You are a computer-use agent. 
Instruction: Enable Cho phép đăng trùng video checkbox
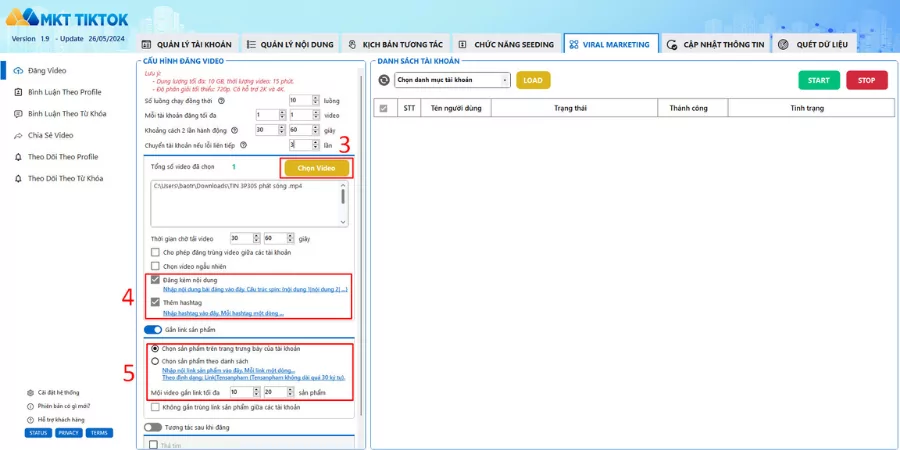(154, 252)
